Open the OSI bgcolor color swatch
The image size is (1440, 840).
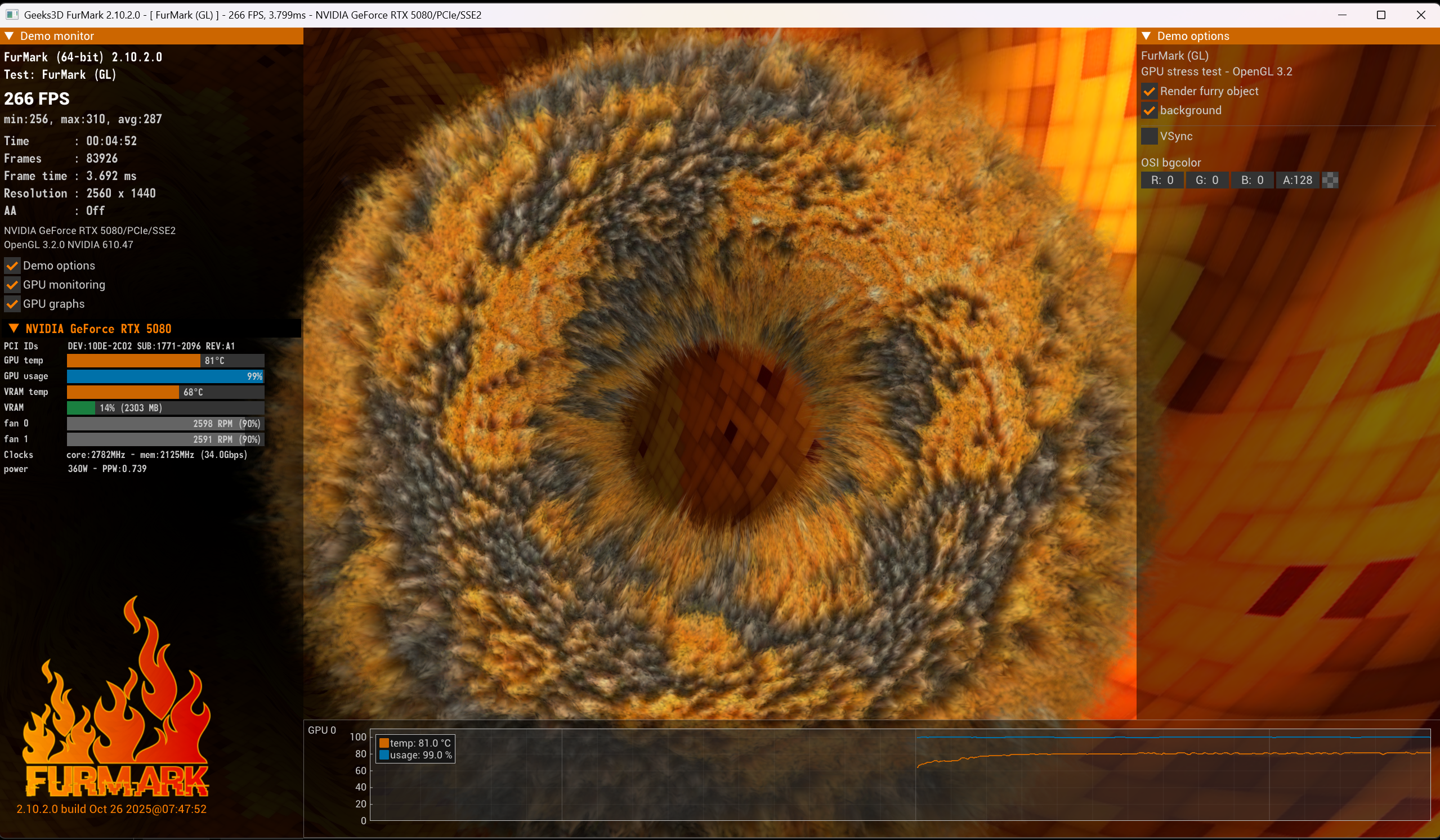(x=1330, y=181)
